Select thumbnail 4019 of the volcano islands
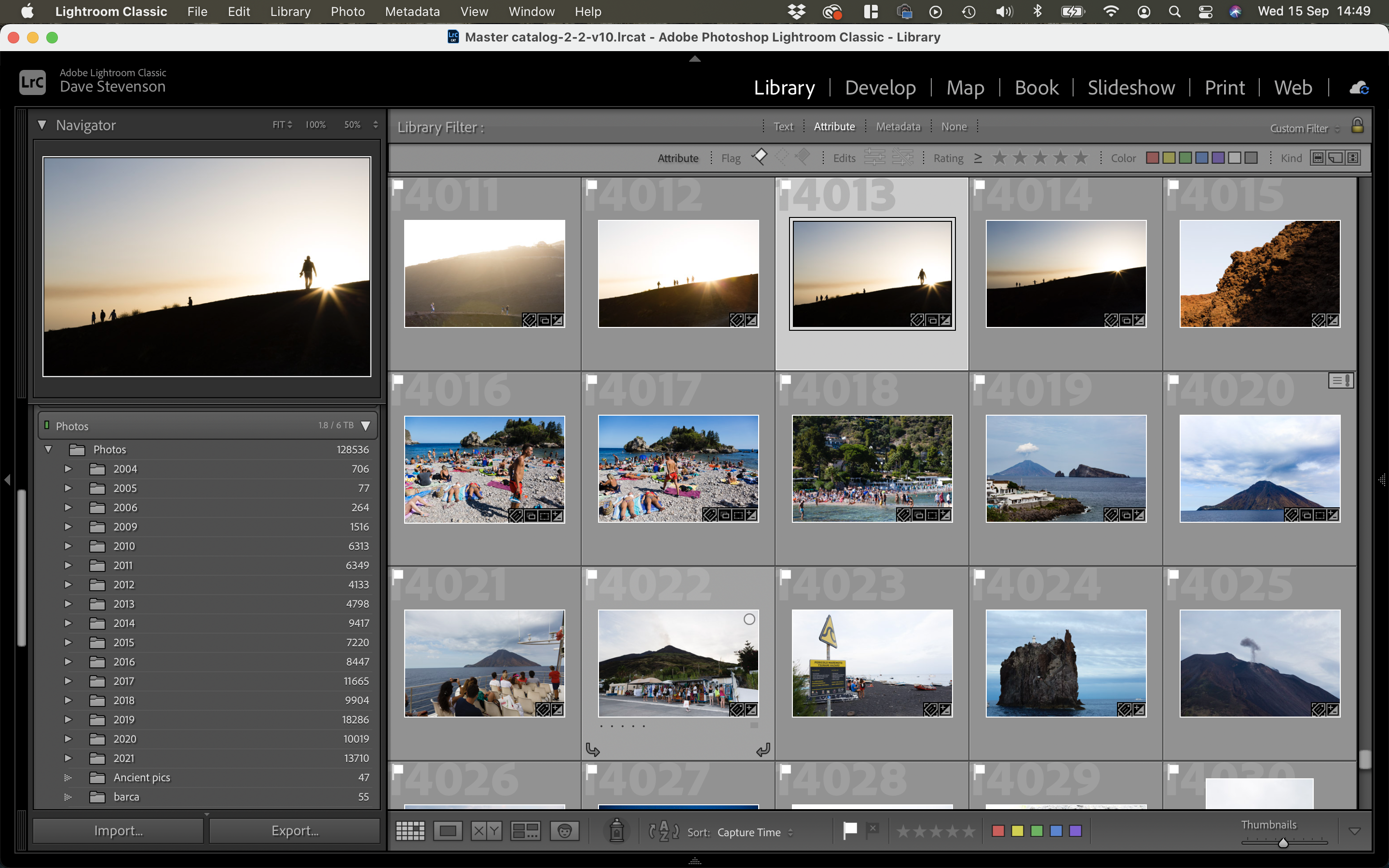 [1065, 468]
